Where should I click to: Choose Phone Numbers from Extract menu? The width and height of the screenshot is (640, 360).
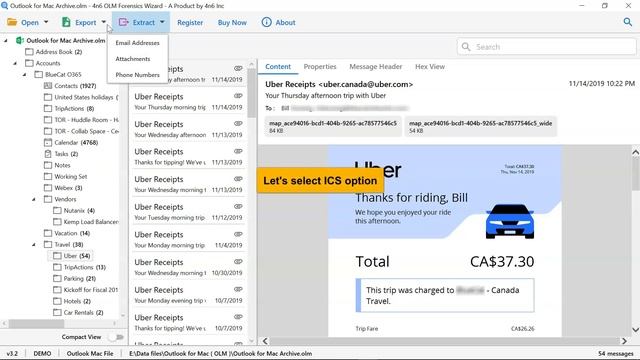[x=138, y=75]
